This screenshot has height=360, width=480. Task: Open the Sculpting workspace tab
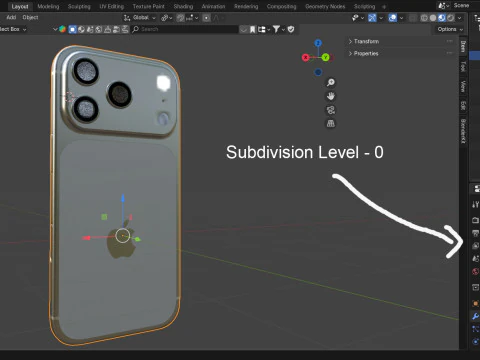pyautogui.click(x=79, y=6)
